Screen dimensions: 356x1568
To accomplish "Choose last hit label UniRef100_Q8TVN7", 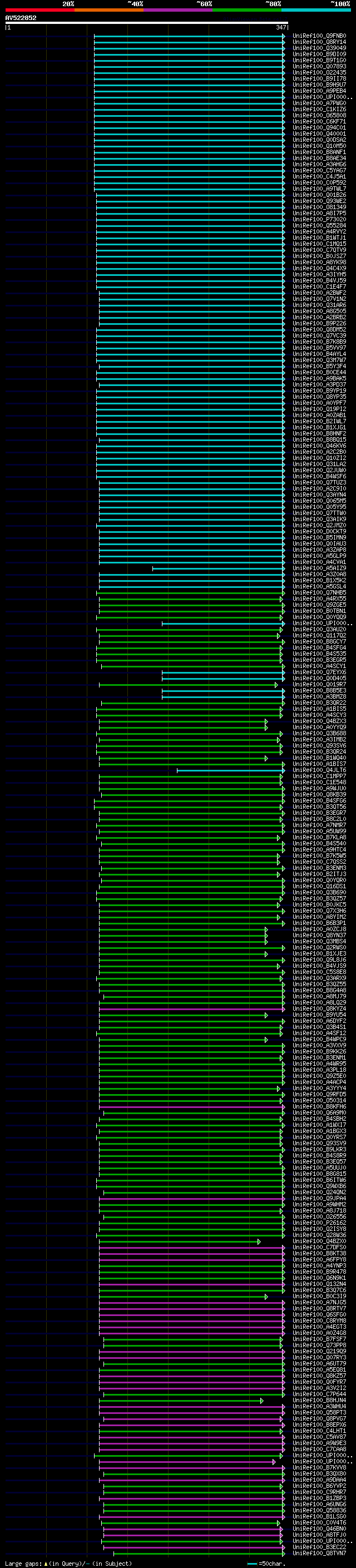I will click(319, 1554).
